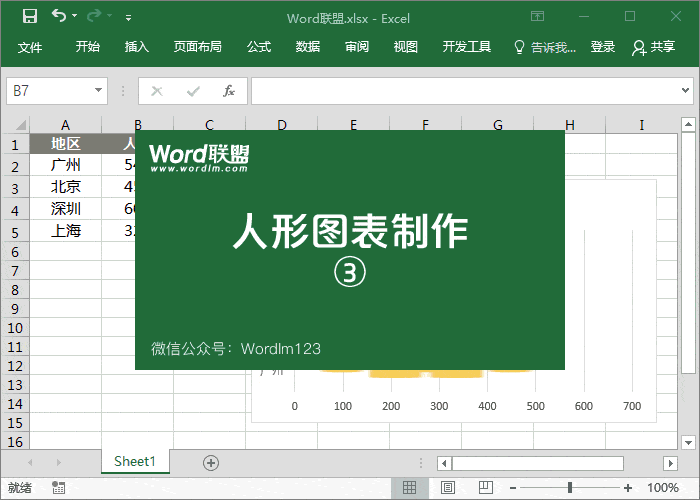Switch to the 开始 ribbon tab

(x=88, y=46)
